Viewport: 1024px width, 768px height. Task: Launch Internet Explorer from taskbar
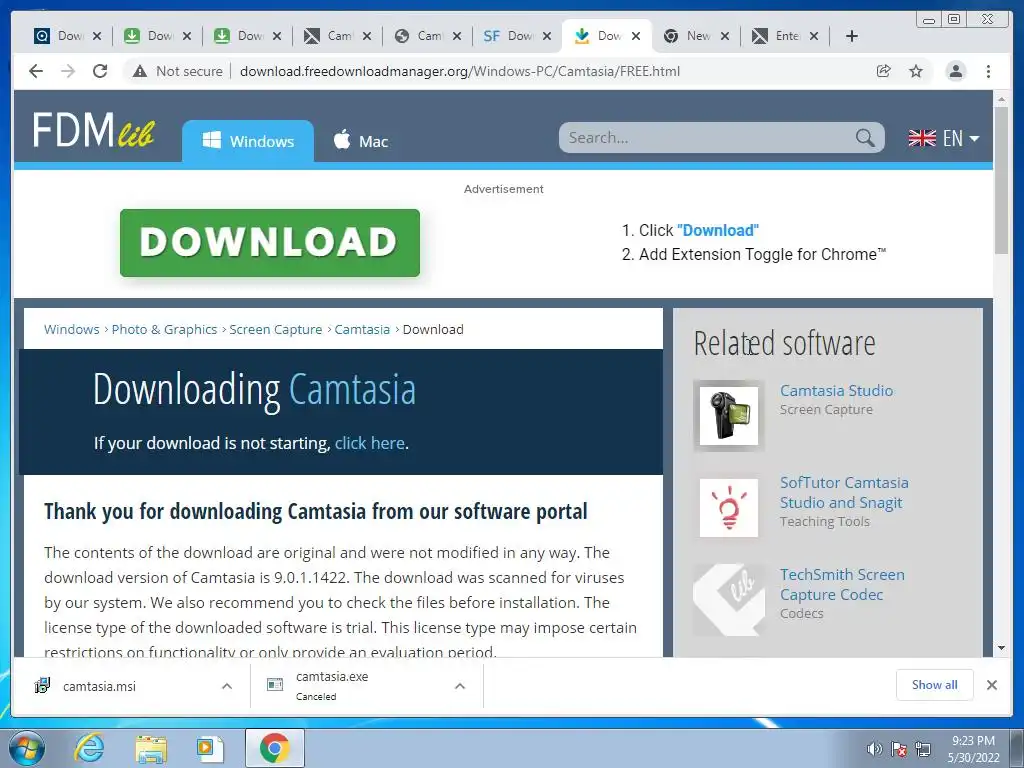tap(89, 748)
